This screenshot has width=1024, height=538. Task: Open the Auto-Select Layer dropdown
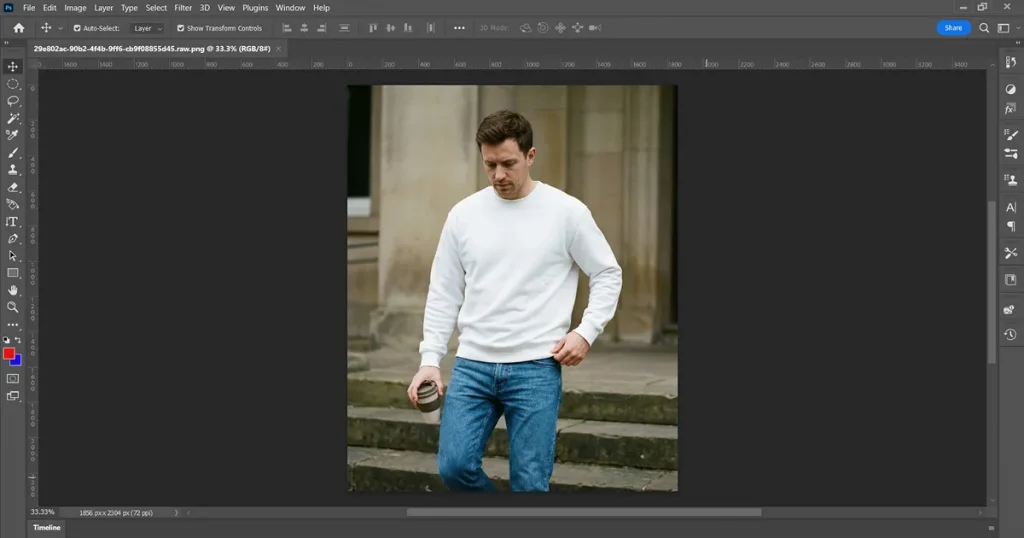148,28
